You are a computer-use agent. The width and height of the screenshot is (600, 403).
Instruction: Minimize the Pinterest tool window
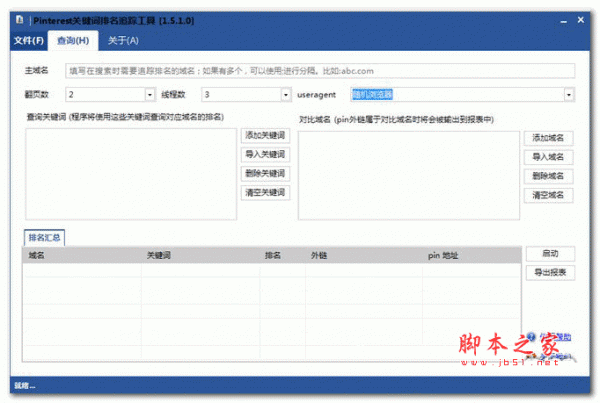(563, 22)
